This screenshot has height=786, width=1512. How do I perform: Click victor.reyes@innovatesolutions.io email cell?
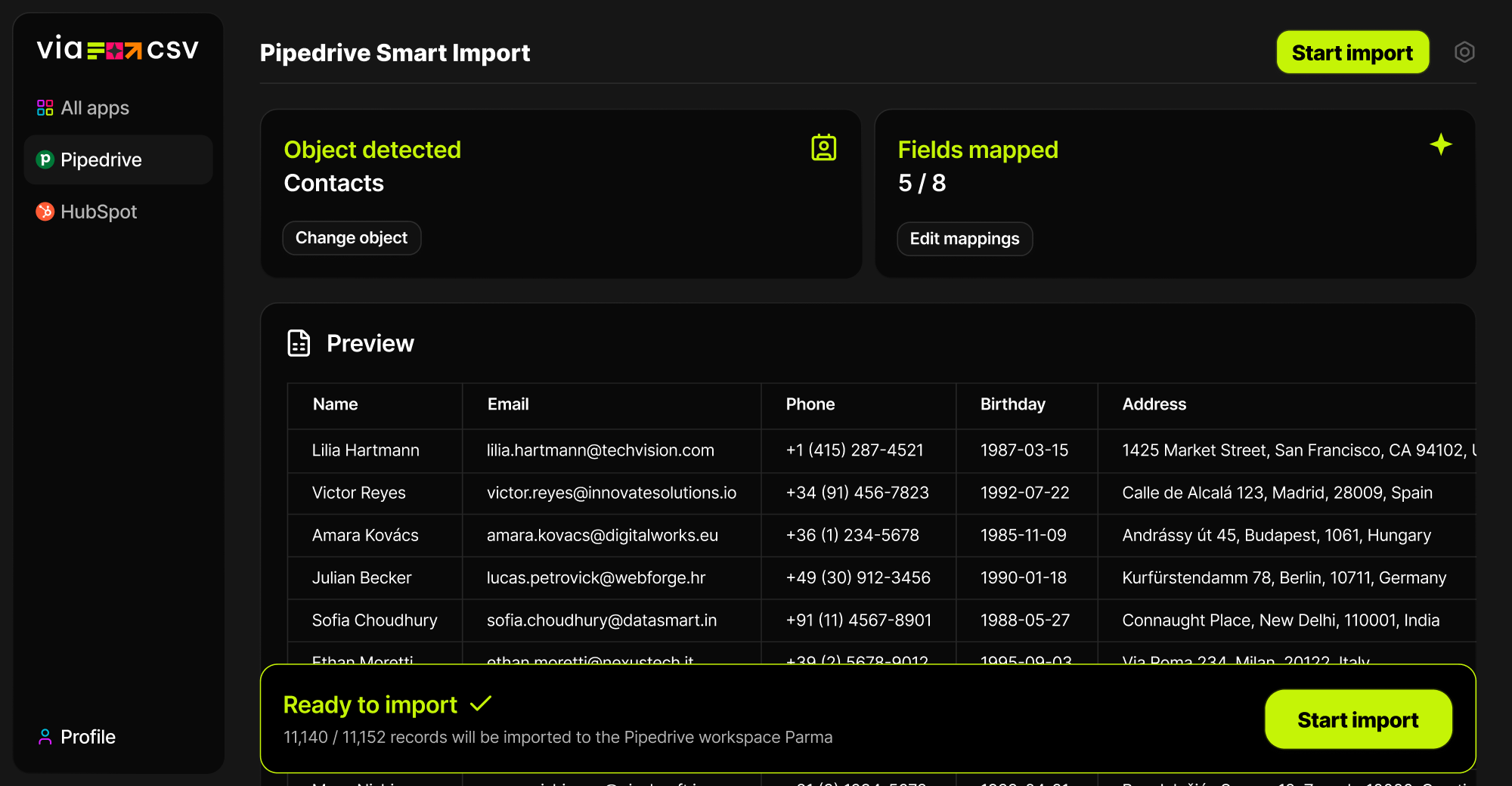point(612,493)
